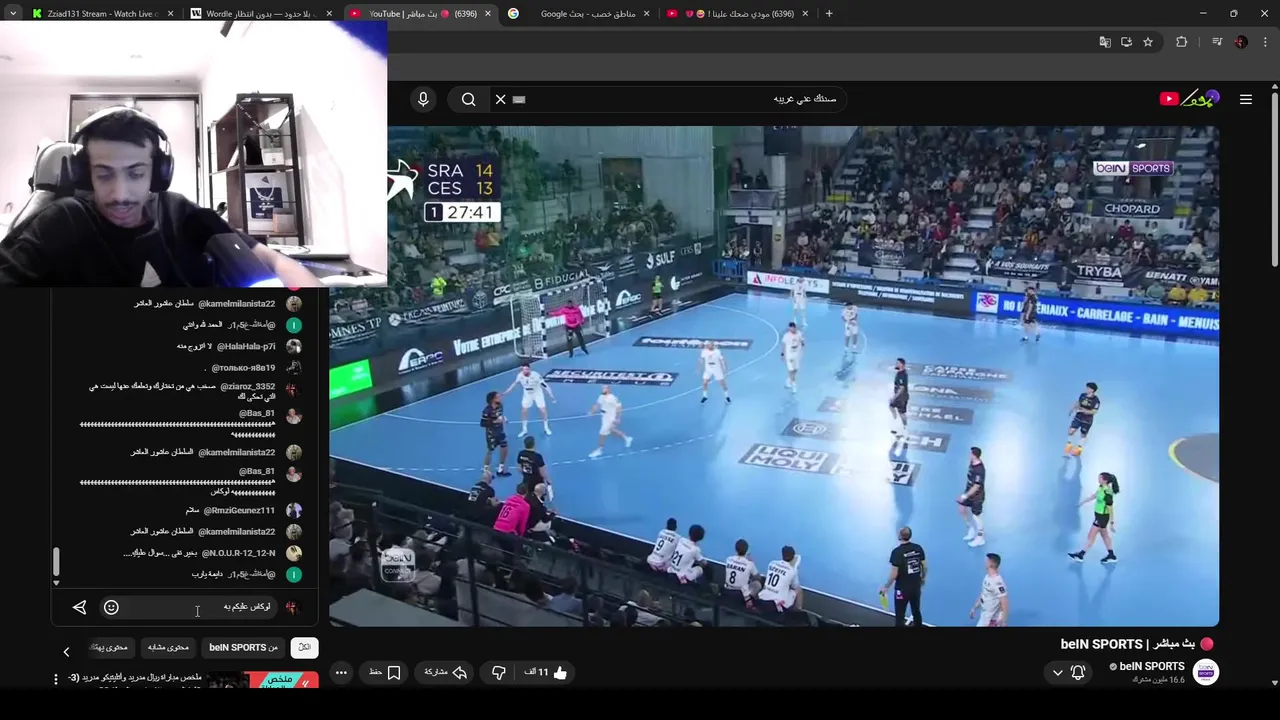The image size is (1280, 720).
Task: Translate this page icon in address bar
Action: (1105, 42)
